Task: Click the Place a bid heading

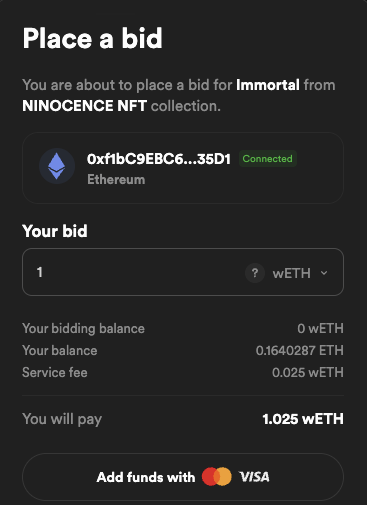Action: 92,38
